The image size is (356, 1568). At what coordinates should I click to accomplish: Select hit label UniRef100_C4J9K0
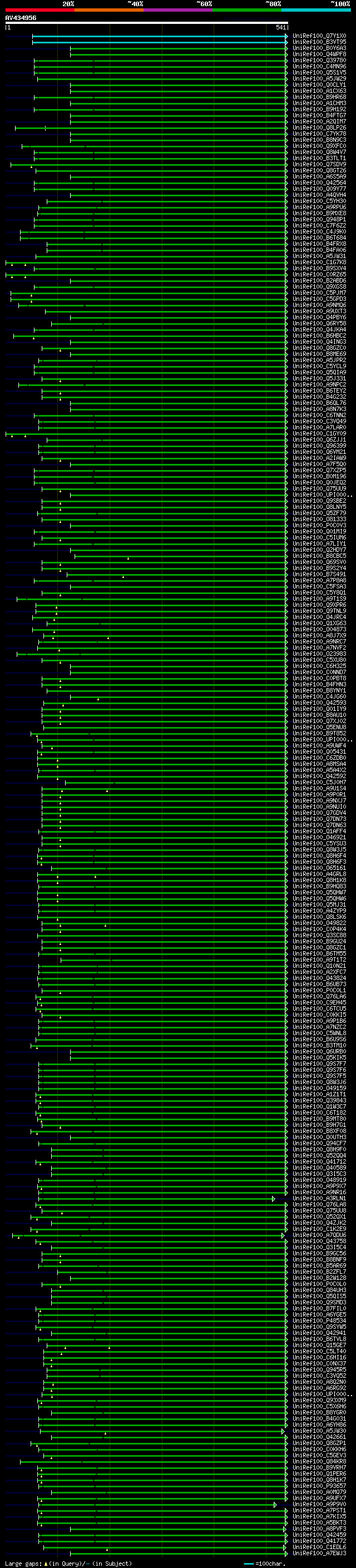[319, 231]
